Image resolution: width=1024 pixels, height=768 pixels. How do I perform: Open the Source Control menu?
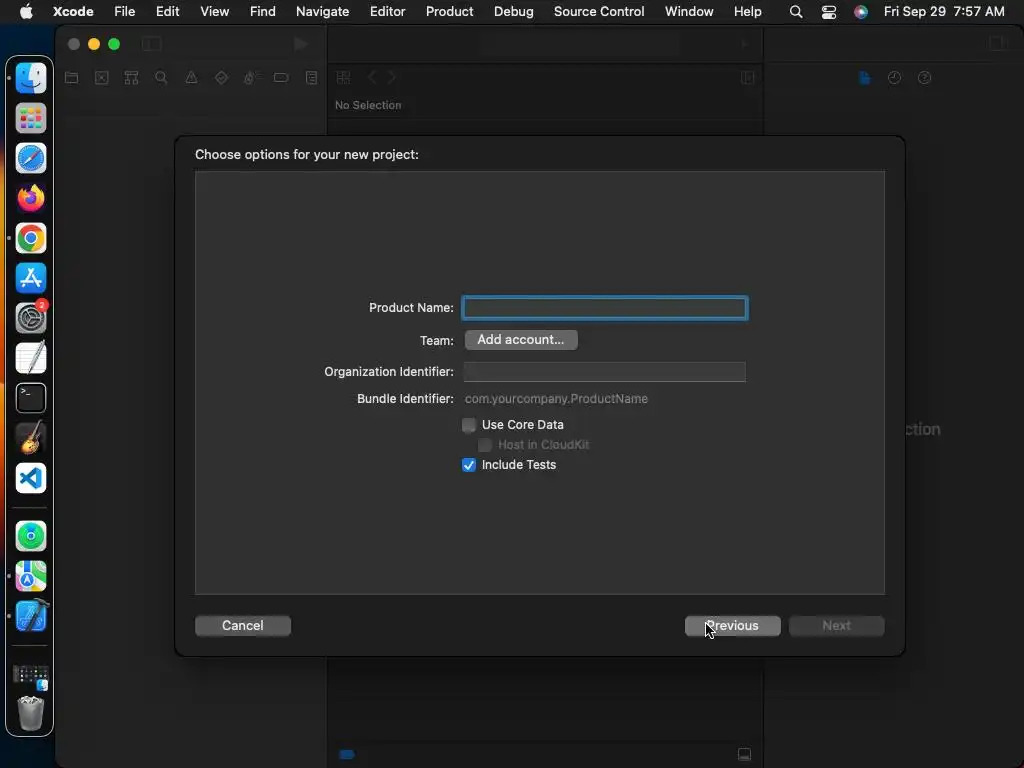tap(599, 12)
